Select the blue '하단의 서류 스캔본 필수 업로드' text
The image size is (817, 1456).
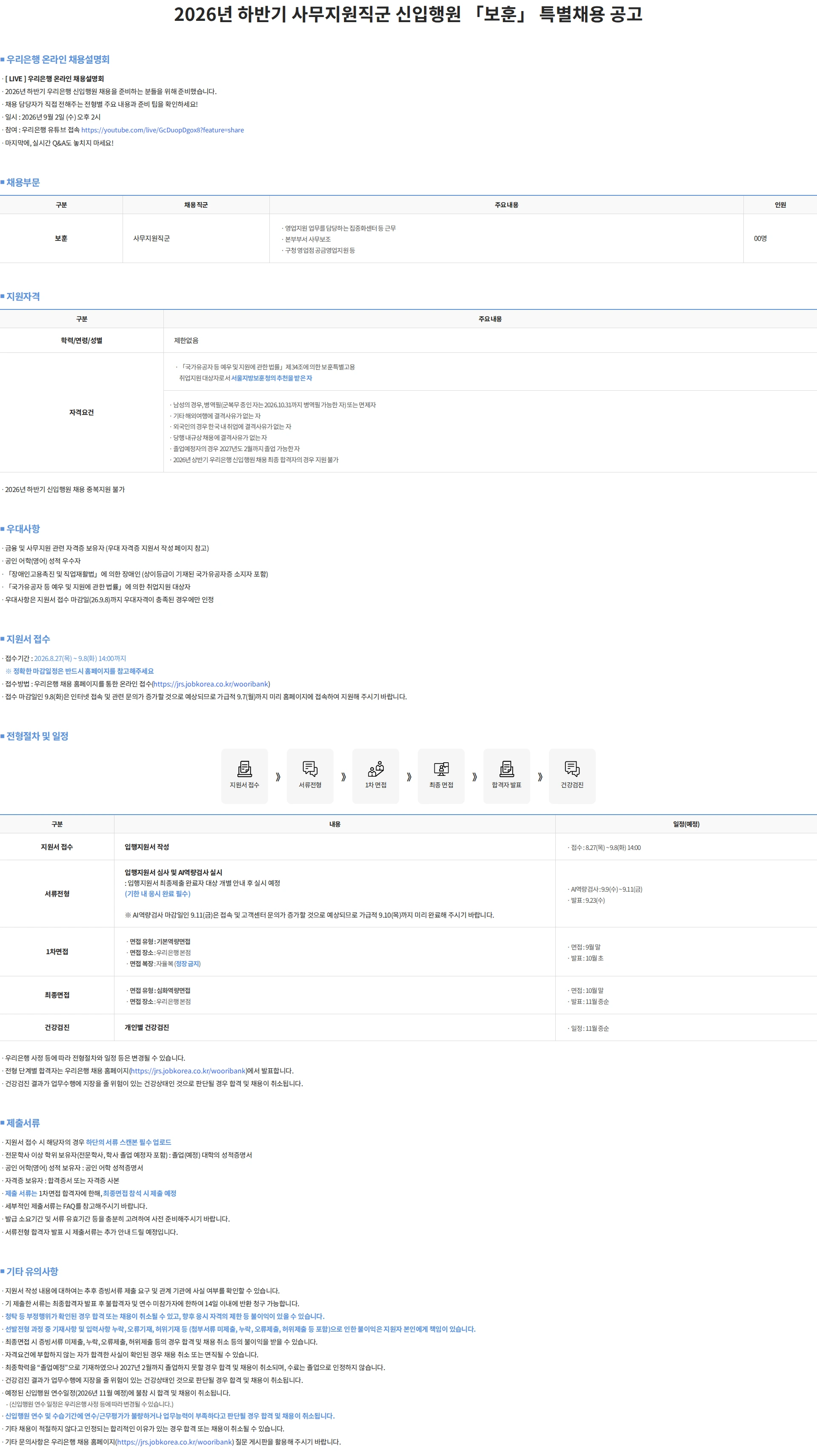point(128,1142)
